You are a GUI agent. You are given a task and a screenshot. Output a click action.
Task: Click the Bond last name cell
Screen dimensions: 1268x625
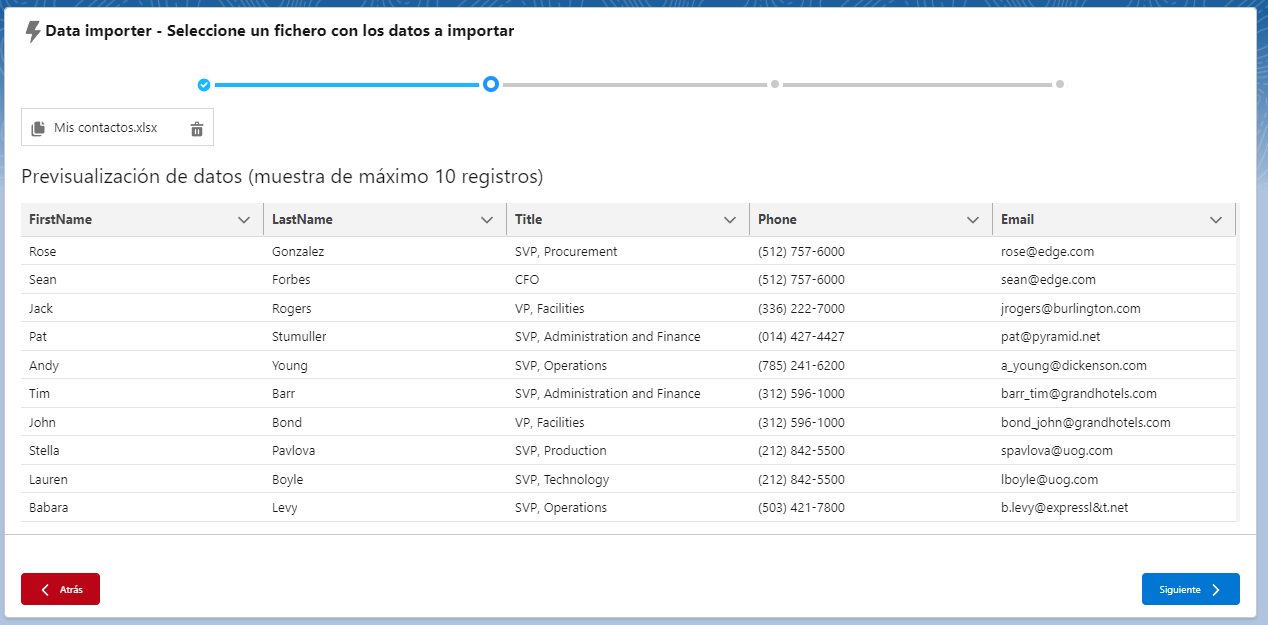[385, 423]
